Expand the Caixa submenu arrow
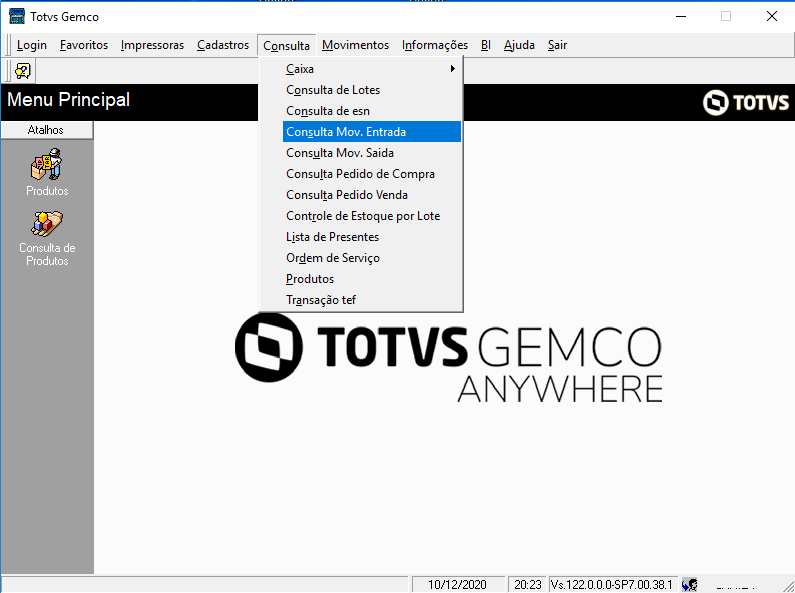The height and width of the screenshot is (593, 795). (453, 68)
